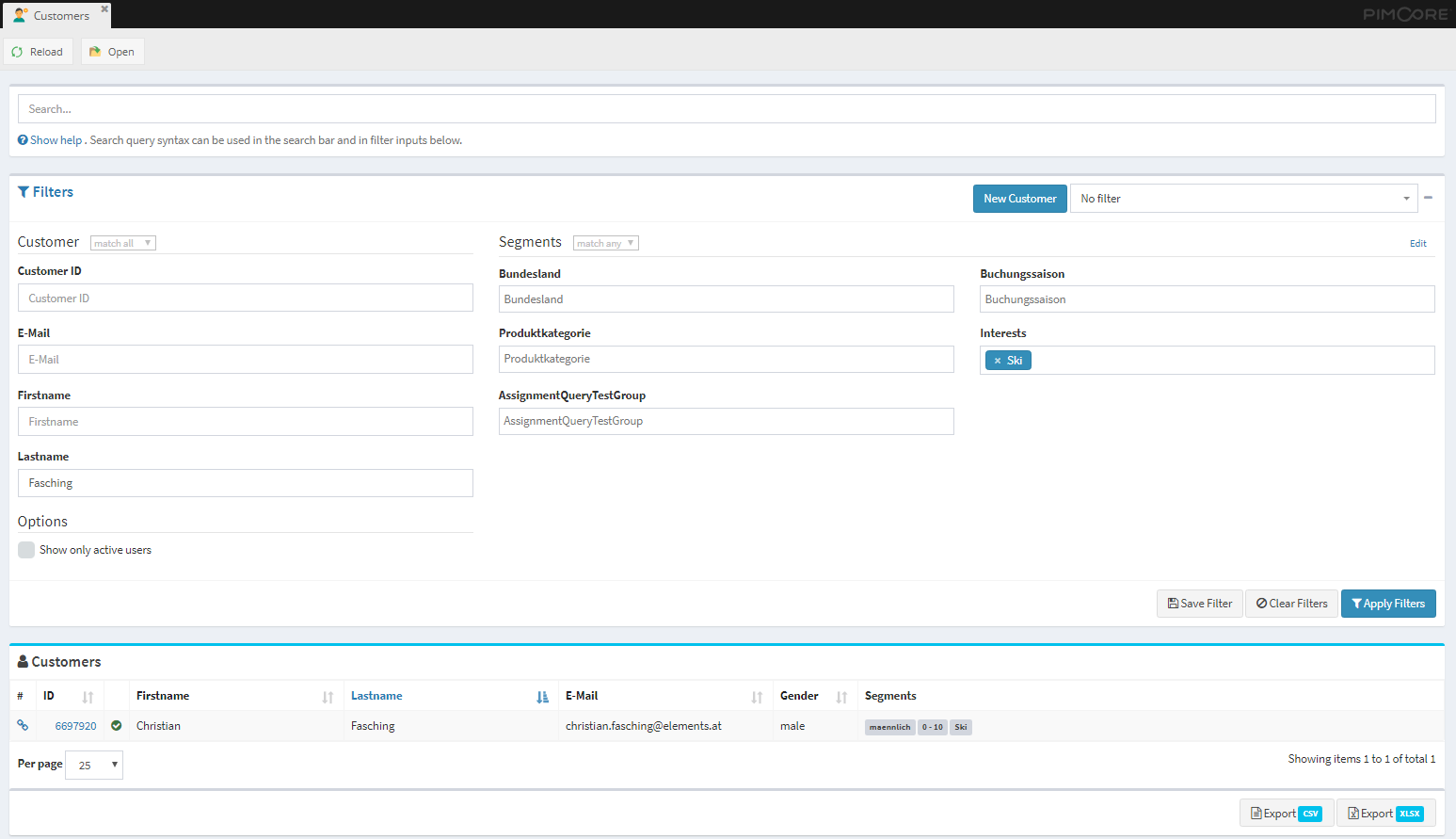The width and height of the screenshot is (1456, 839).
Task: Focus the Customer ID input field
Action: point(245,298)
